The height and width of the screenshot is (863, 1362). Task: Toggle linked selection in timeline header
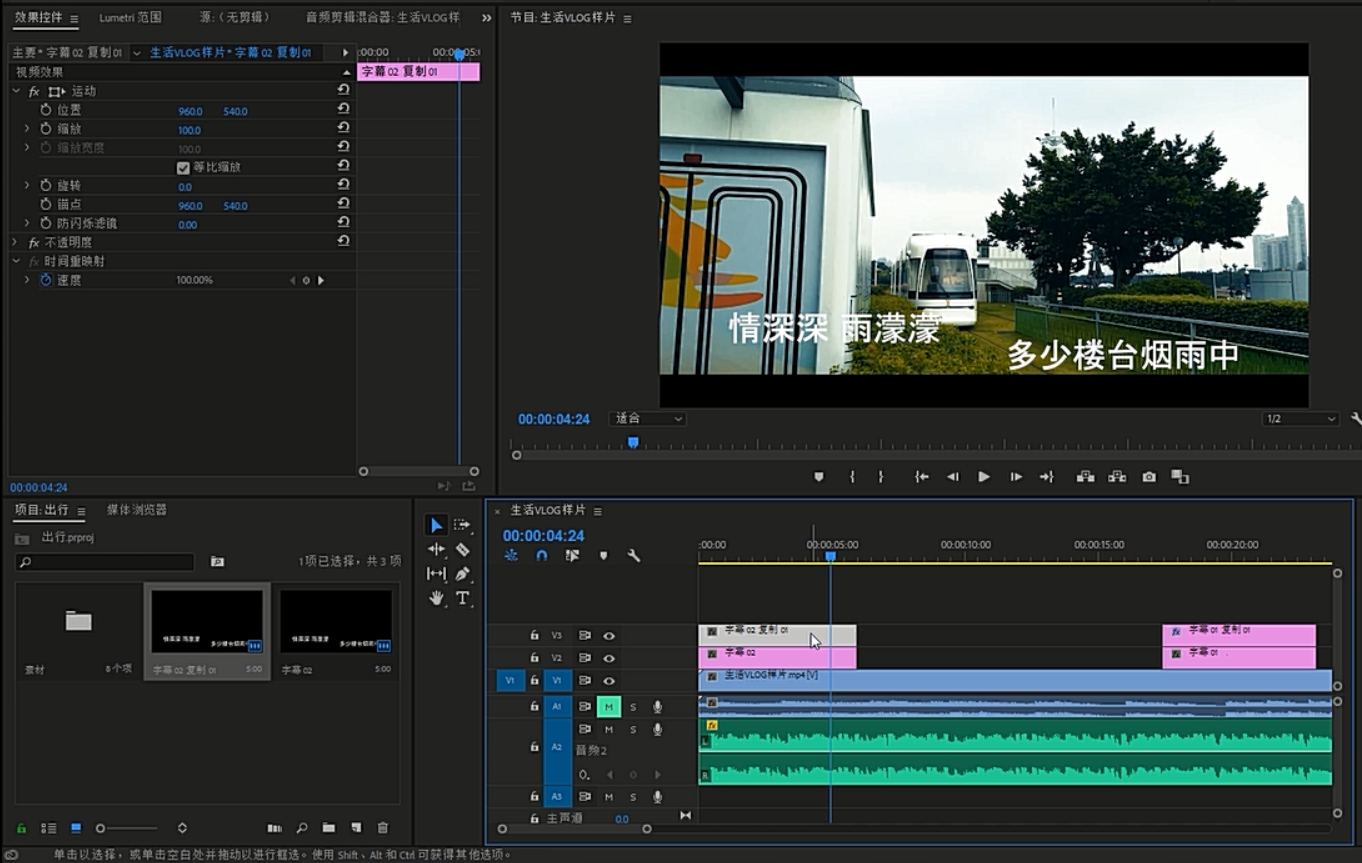point(572,555)
